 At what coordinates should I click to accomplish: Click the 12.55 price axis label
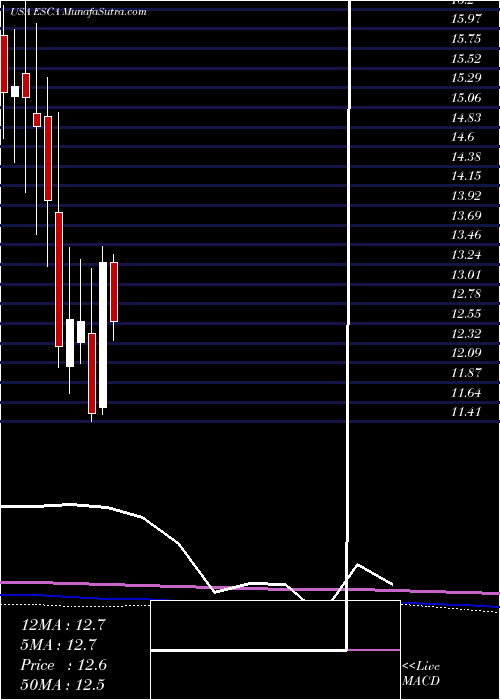pos(466,313)
